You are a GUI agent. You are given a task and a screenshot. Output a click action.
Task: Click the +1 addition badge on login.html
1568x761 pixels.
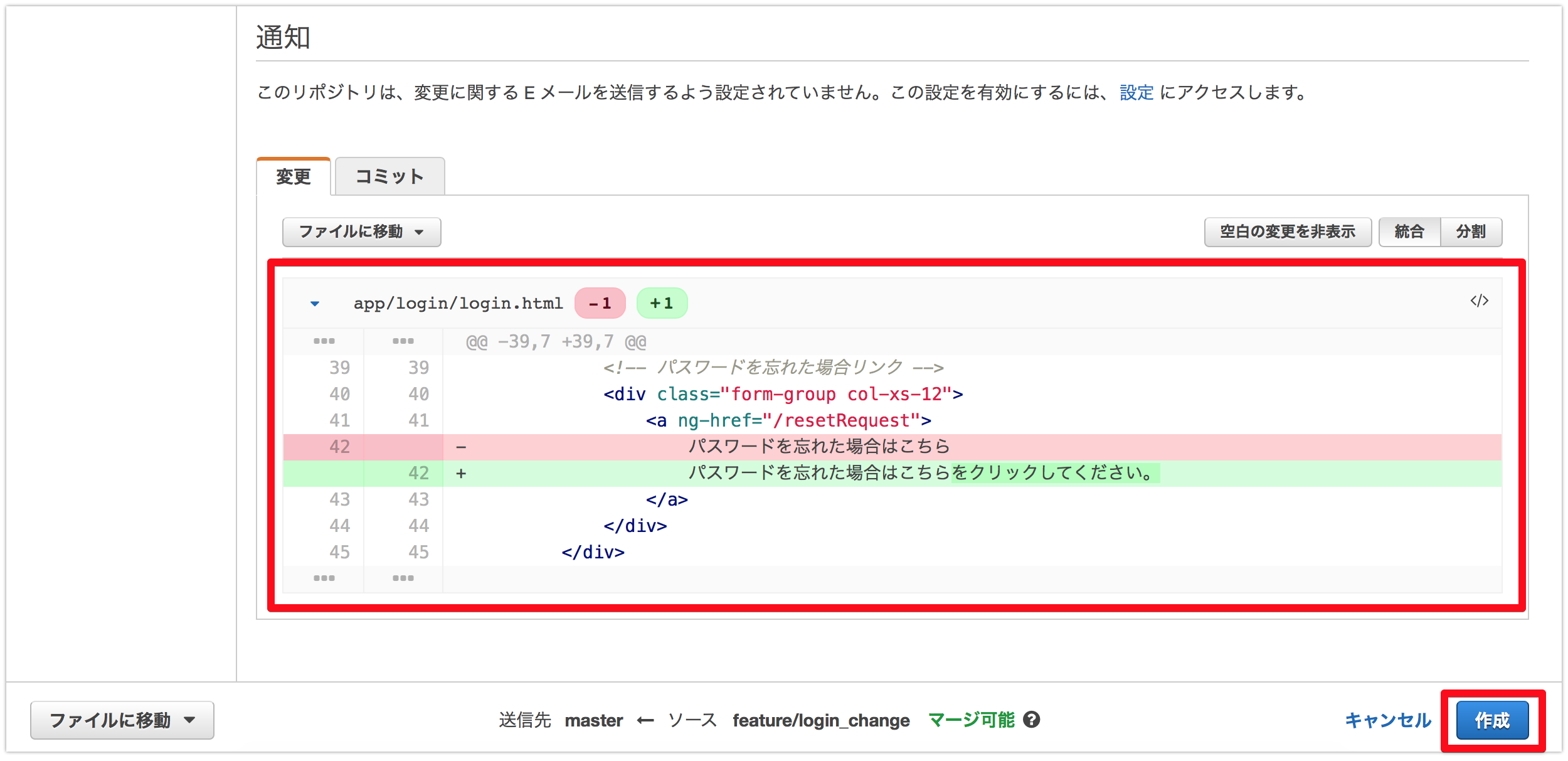click(662, 302)
